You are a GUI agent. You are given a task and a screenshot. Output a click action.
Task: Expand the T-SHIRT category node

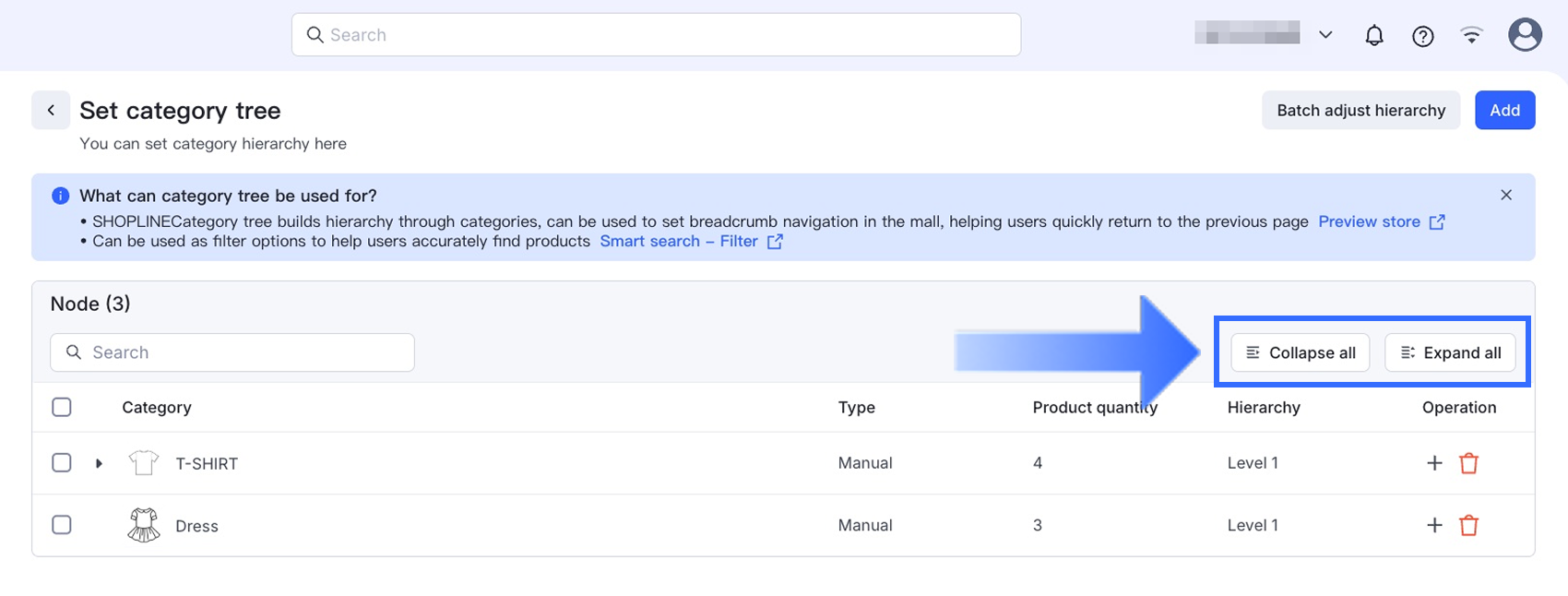point(99,463)
